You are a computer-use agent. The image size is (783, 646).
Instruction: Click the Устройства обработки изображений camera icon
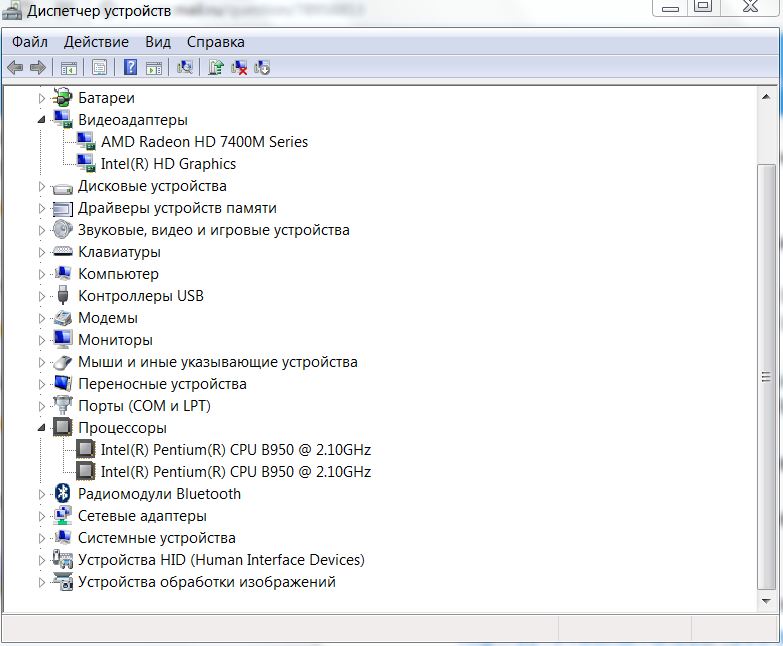pos(62,582)
